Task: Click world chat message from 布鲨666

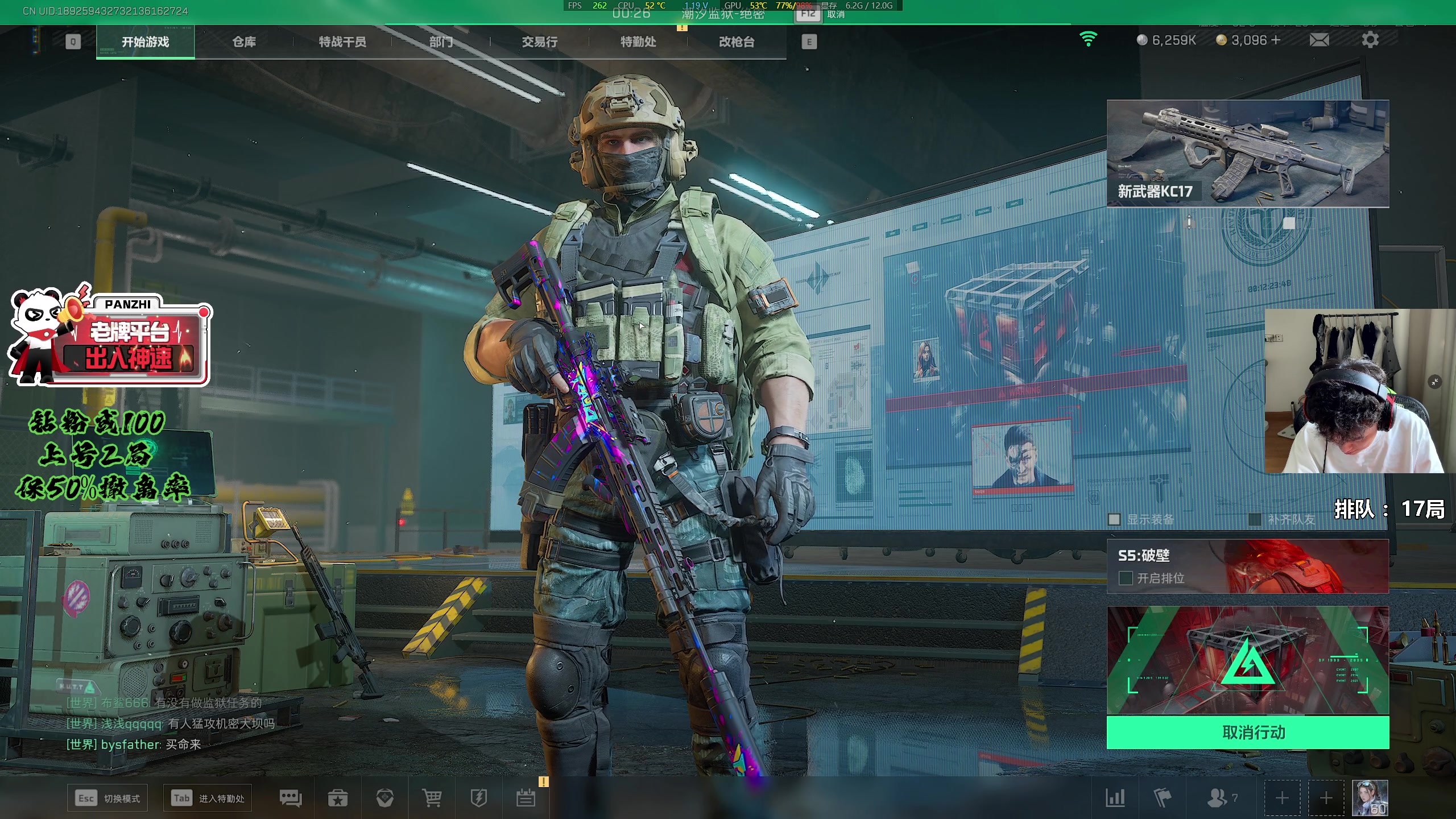Action: (x=164, y=703)
